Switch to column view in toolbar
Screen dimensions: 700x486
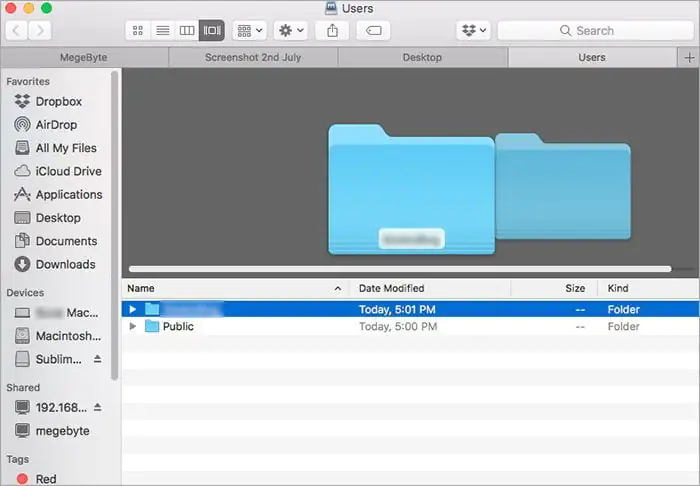coord(187,31)
